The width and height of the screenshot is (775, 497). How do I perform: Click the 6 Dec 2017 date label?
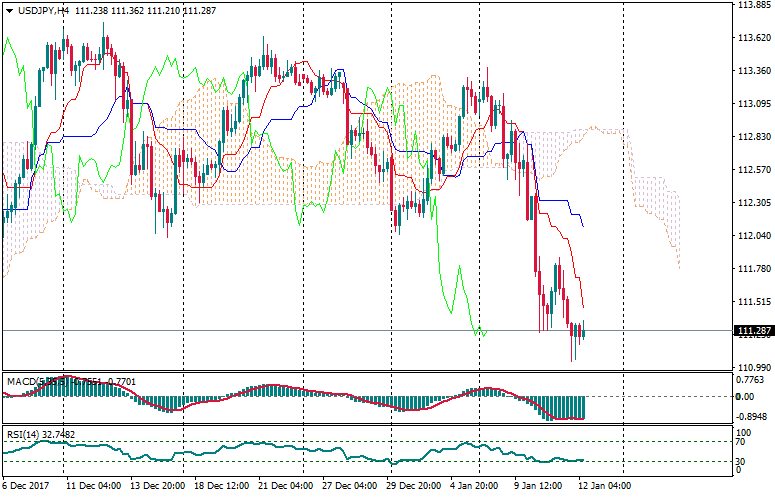coord(27,484)
